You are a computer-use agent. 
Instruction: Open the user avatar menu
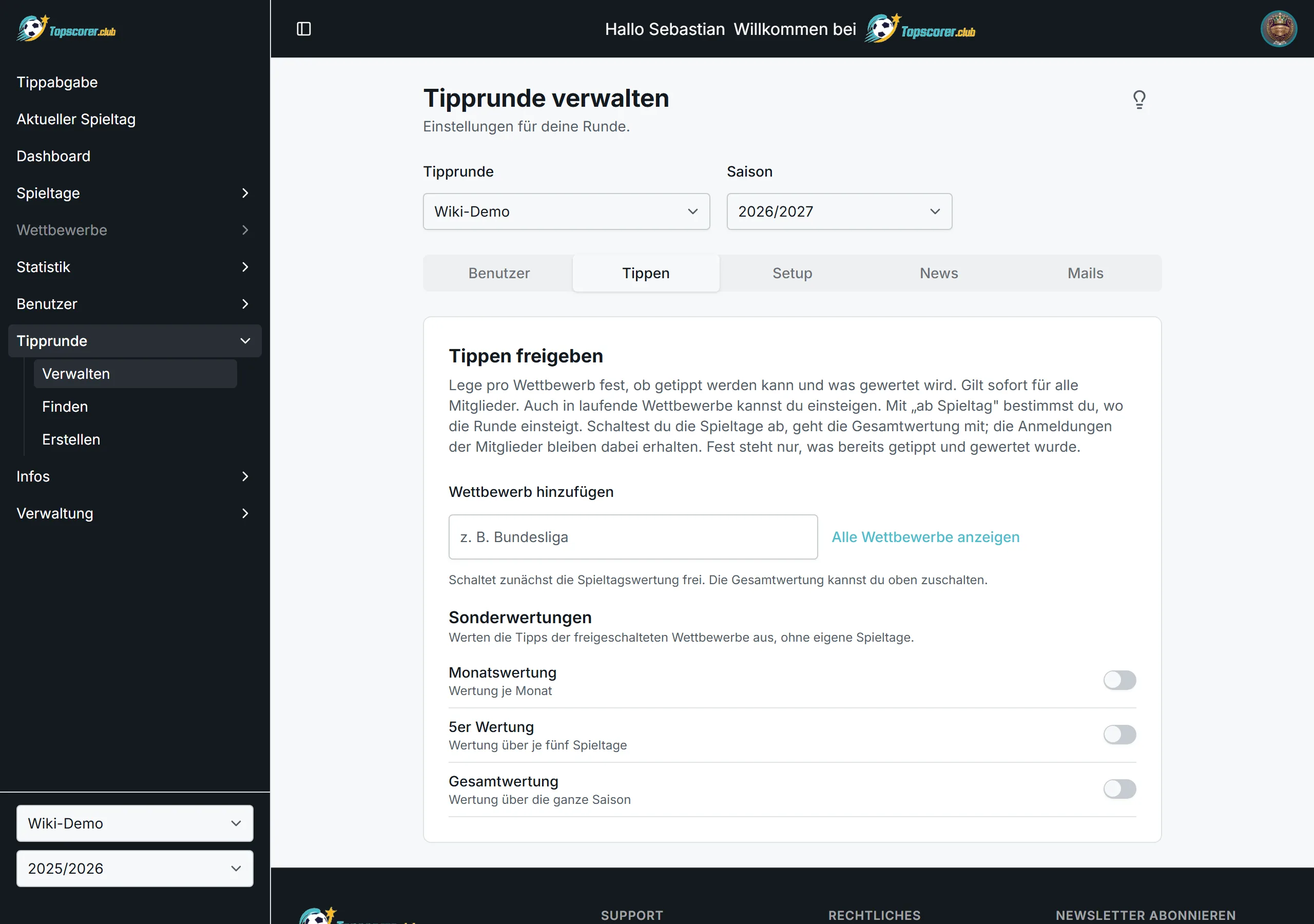pyautogui.click(x=1279, y=29)
